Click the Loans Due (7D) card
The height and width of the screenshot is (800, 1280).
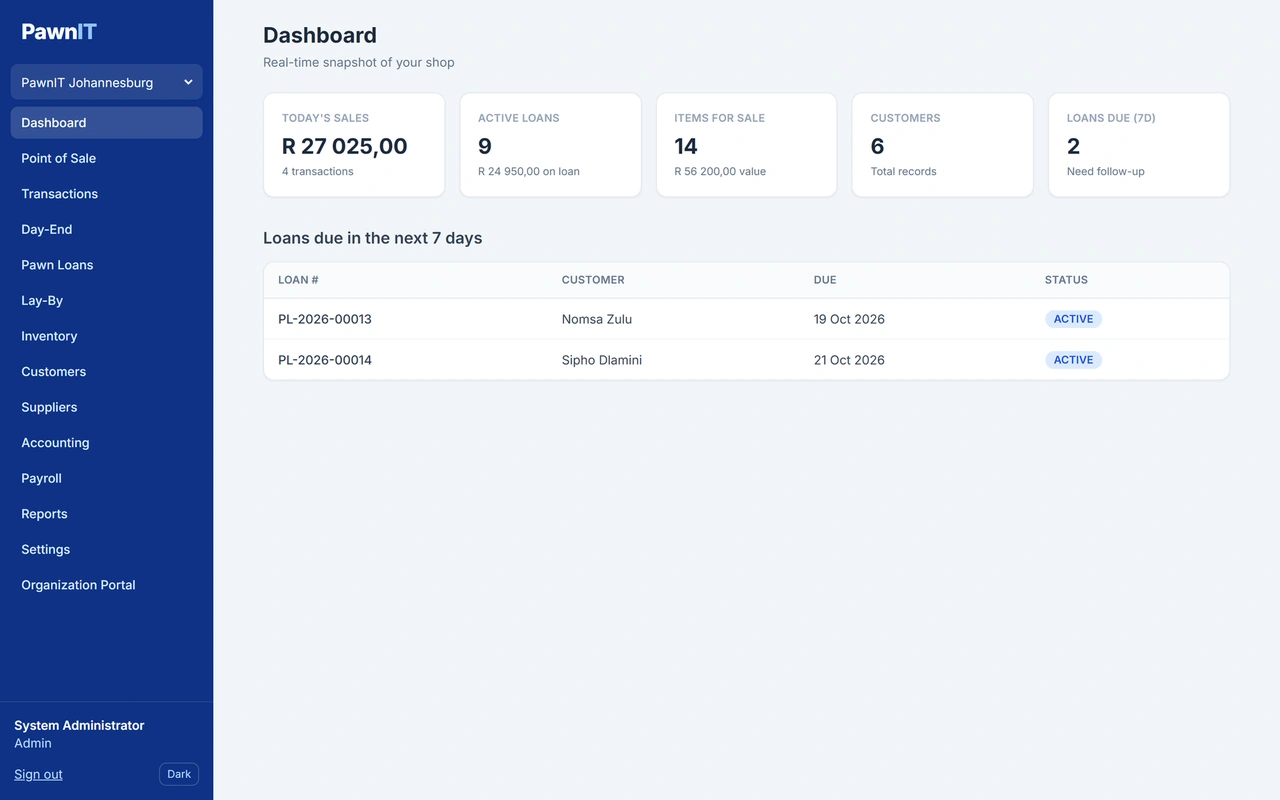1139,145
